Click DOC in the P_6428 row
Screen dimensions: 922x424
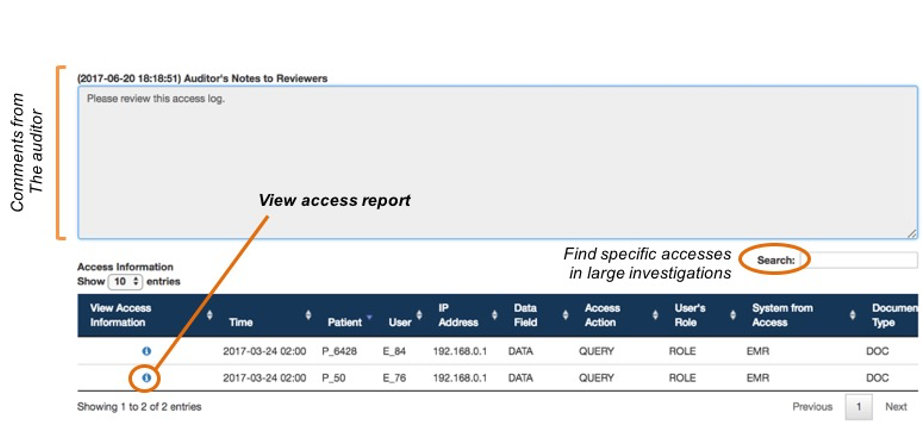(877, 352)
